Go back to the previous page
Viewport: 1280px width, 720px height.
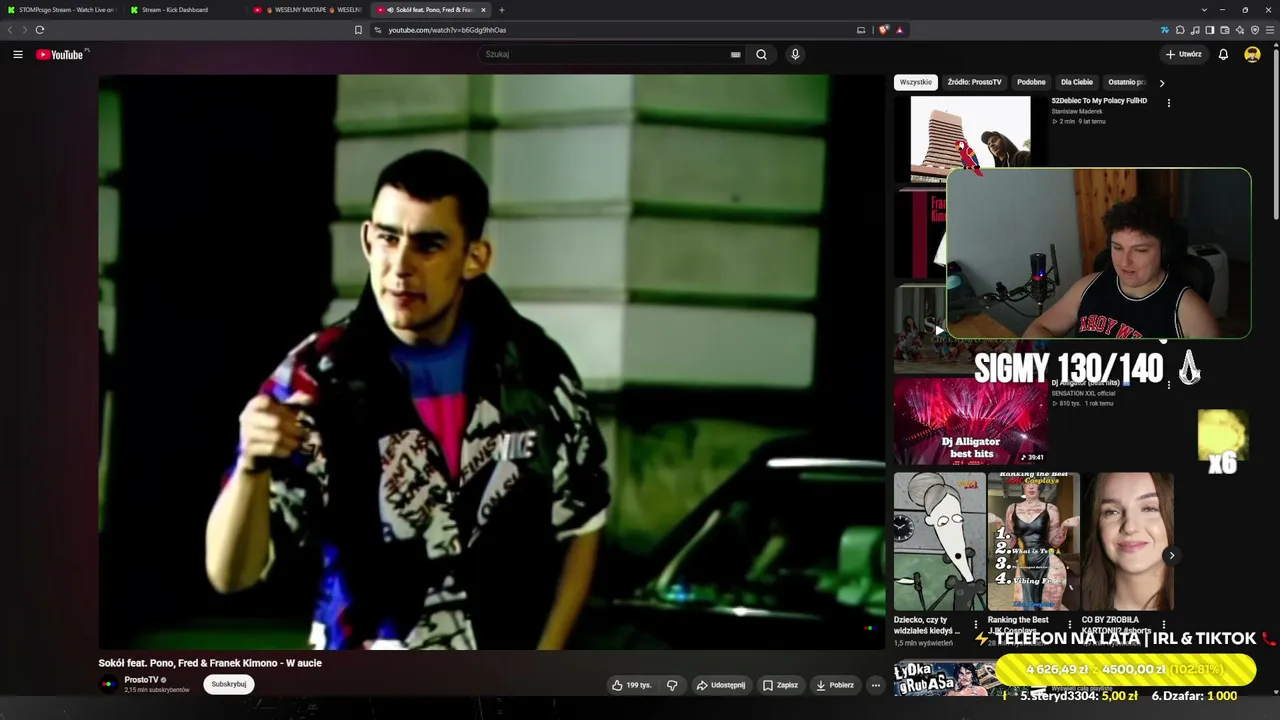click(x=11, y=30)
